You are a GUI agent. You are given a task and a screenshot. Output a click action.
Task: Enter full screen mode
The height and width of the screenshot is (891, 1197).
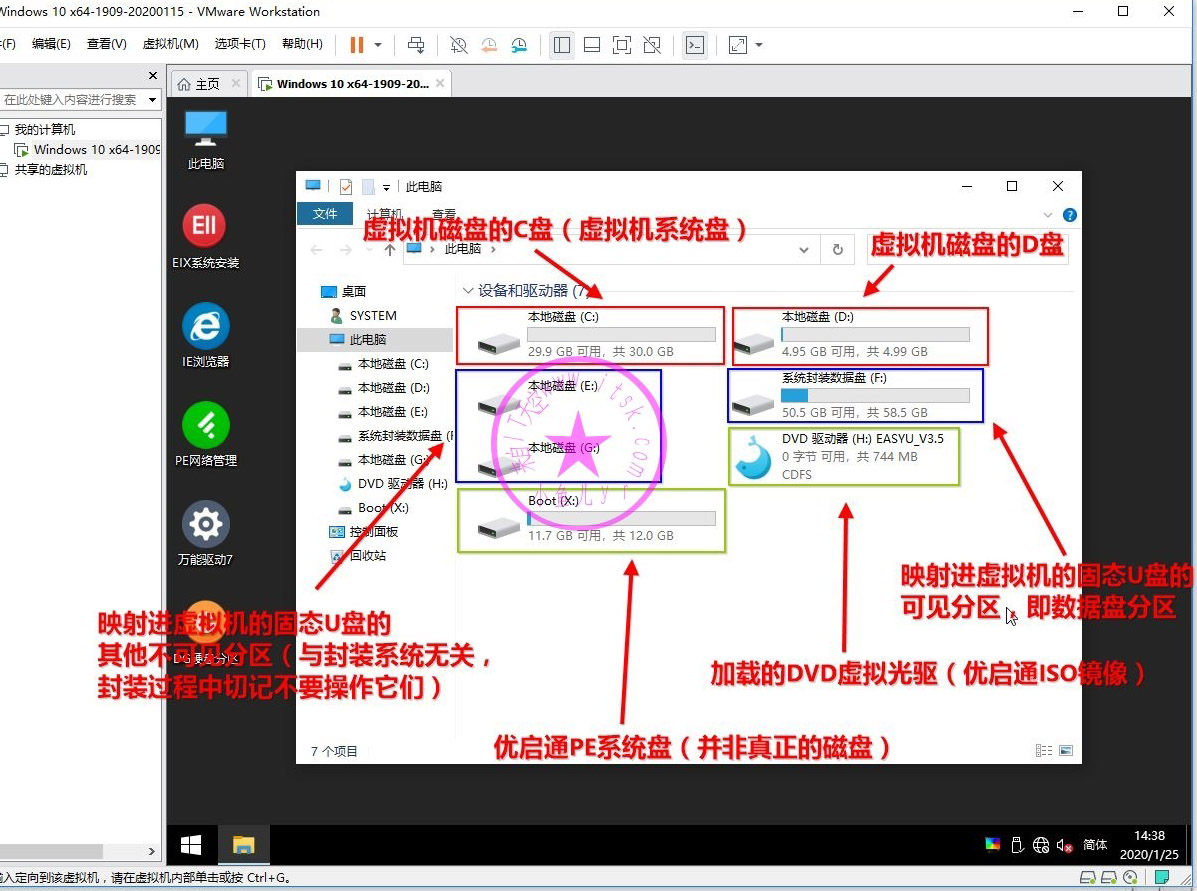pyautogui.click(x=622, y=45)
